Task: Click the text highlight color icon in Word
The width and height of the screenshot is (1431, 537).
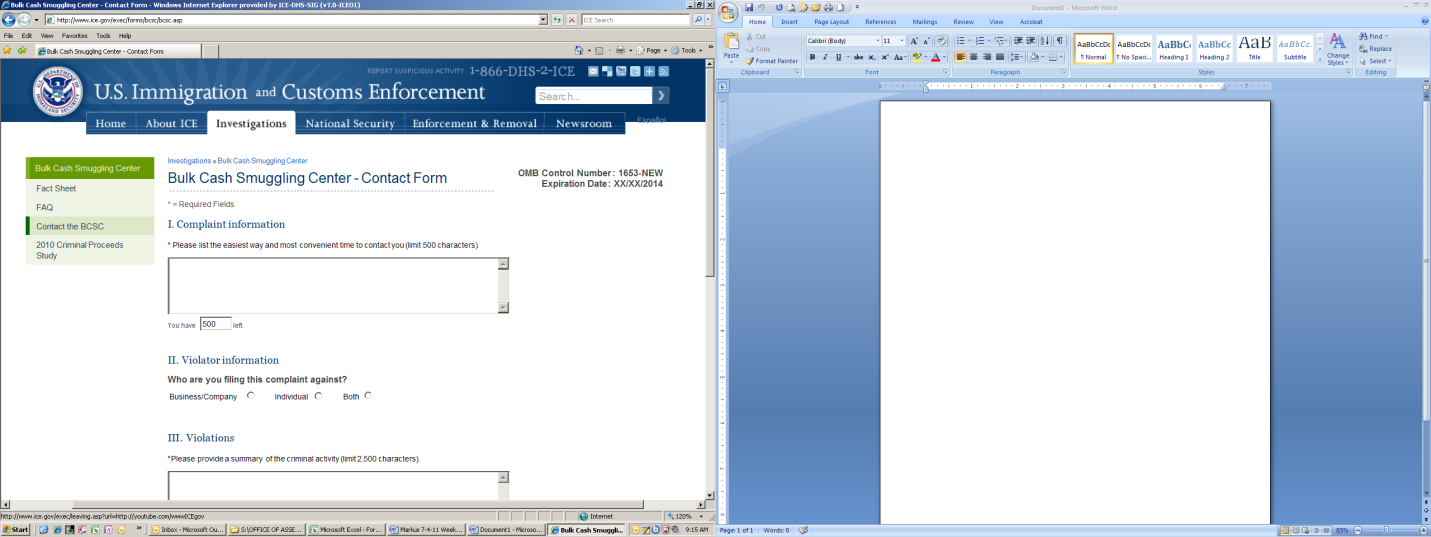Action: pyautogui.click(x=917, y=57)
